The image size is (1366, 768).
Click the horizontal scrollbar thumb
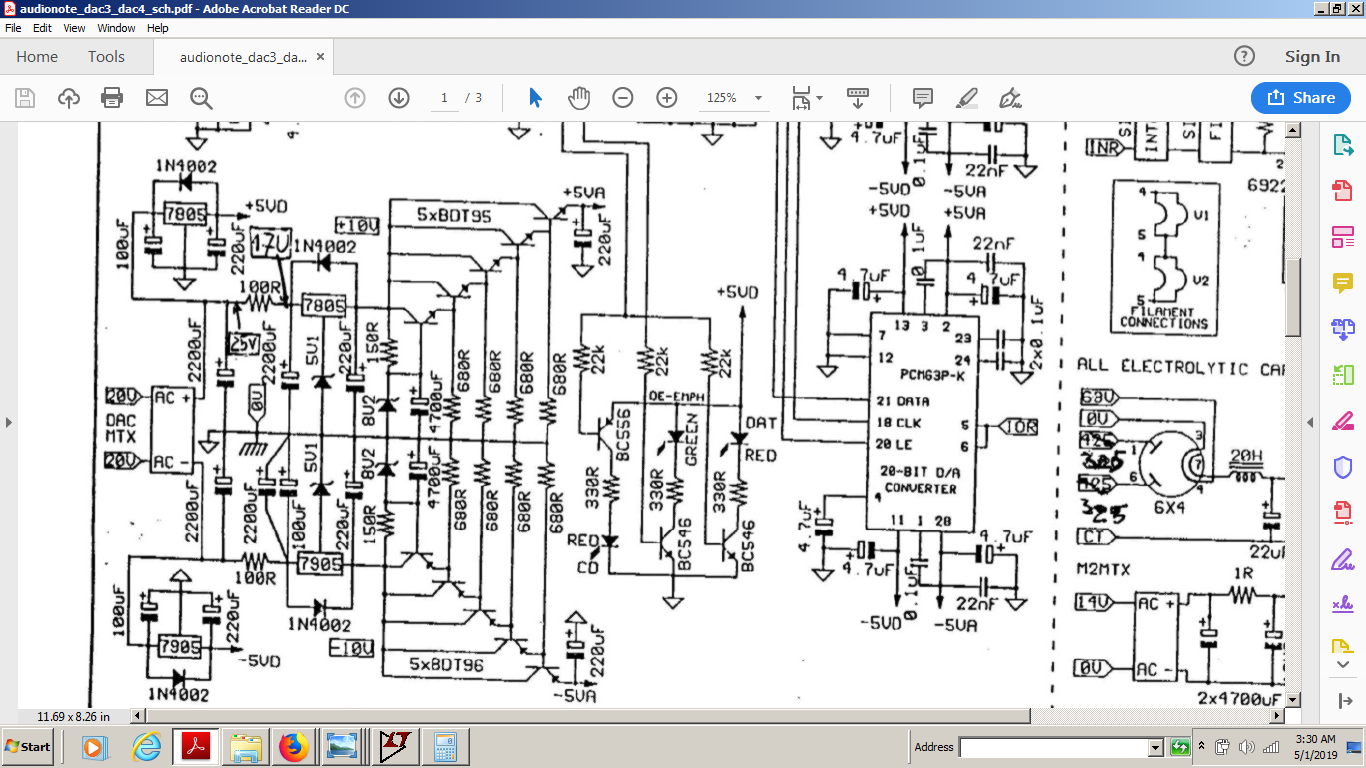coord(587,716)
